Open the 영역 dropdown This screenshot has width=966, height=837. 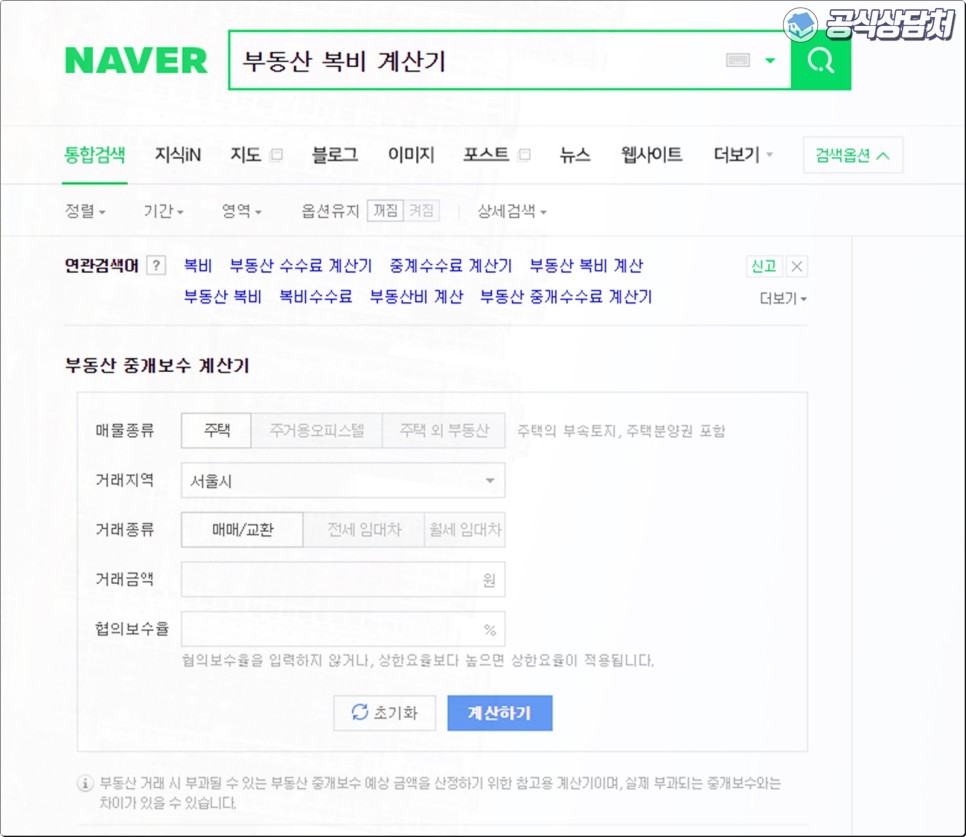pyautogui.click(x=242, y=211)
